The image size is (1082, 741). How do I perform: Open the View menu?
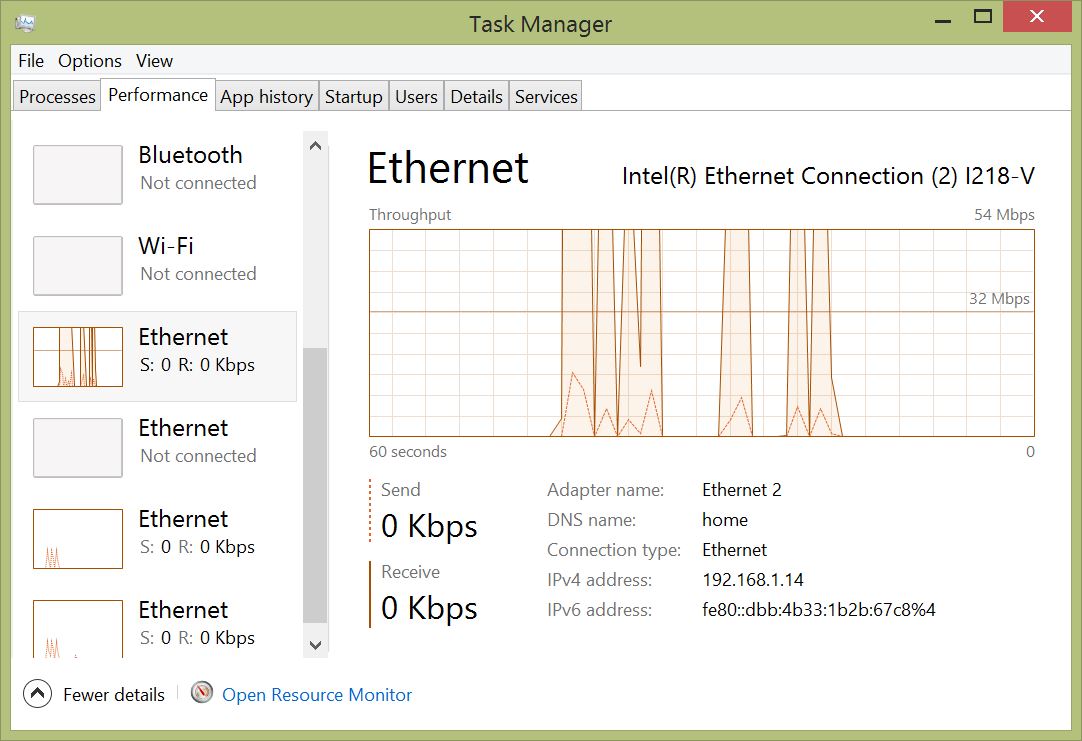click(x=154, y=61)
